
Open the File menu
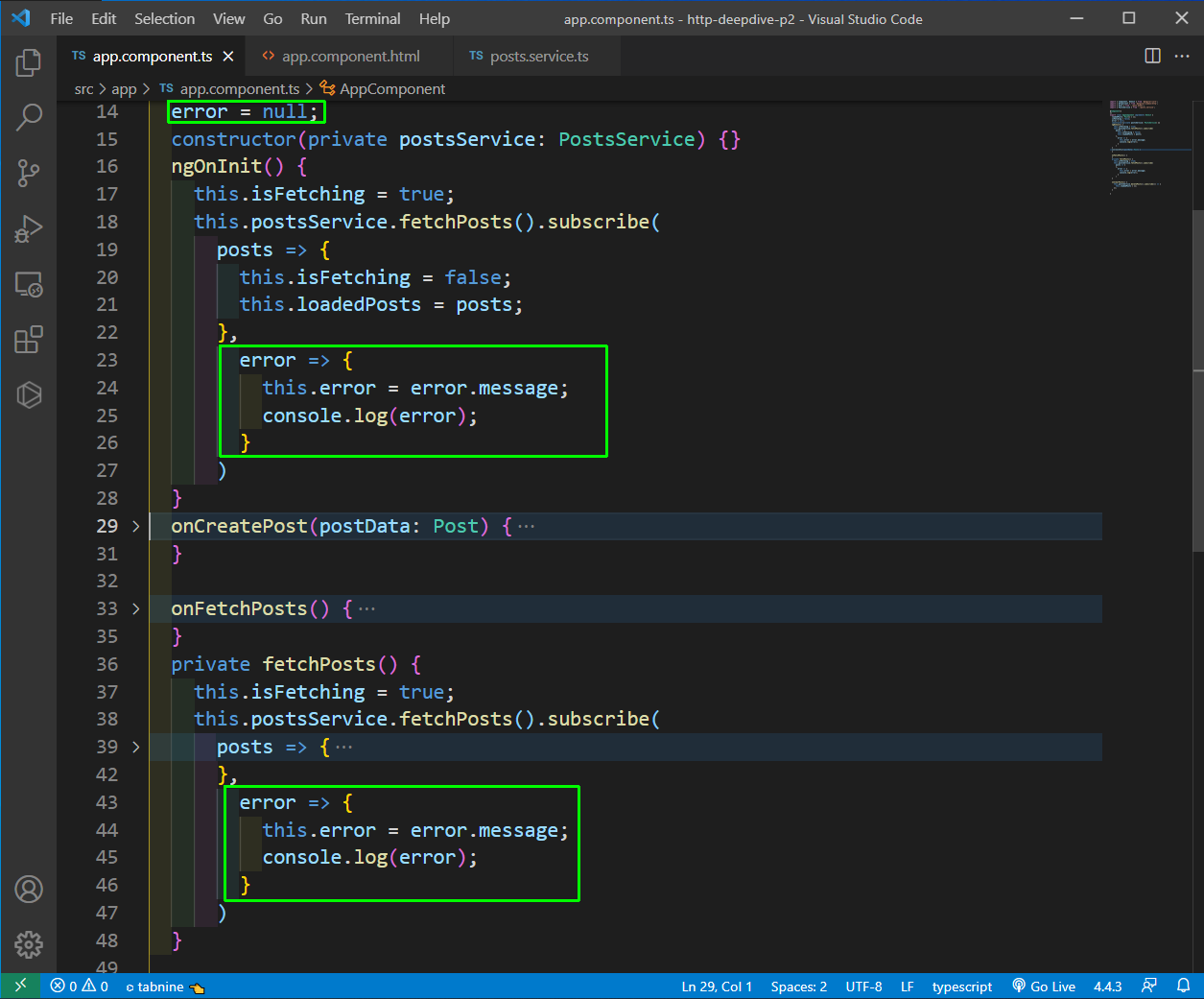point(61,18)
